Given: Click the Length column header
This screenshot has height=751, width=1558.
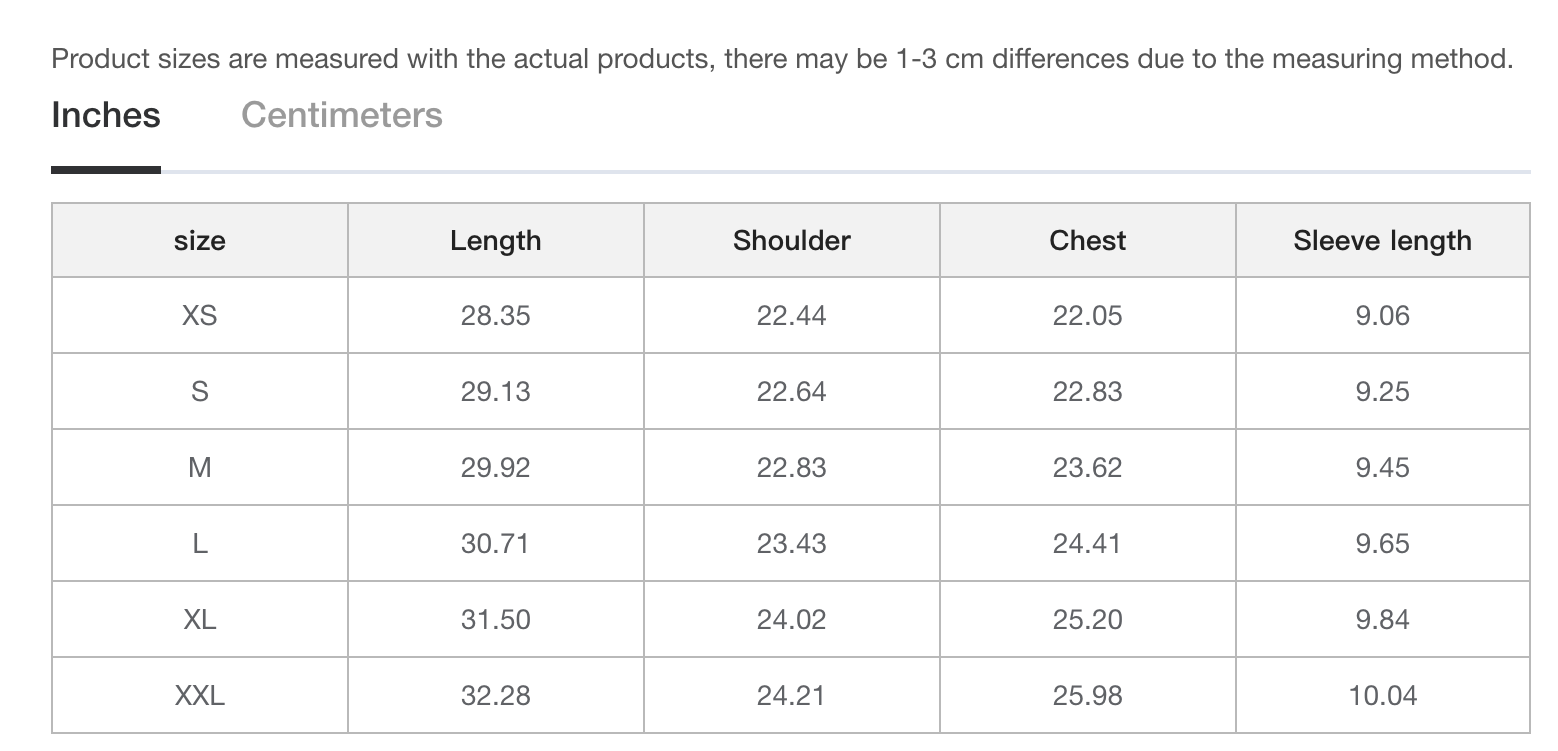Looking at the screenshot, I should point(496,240).
